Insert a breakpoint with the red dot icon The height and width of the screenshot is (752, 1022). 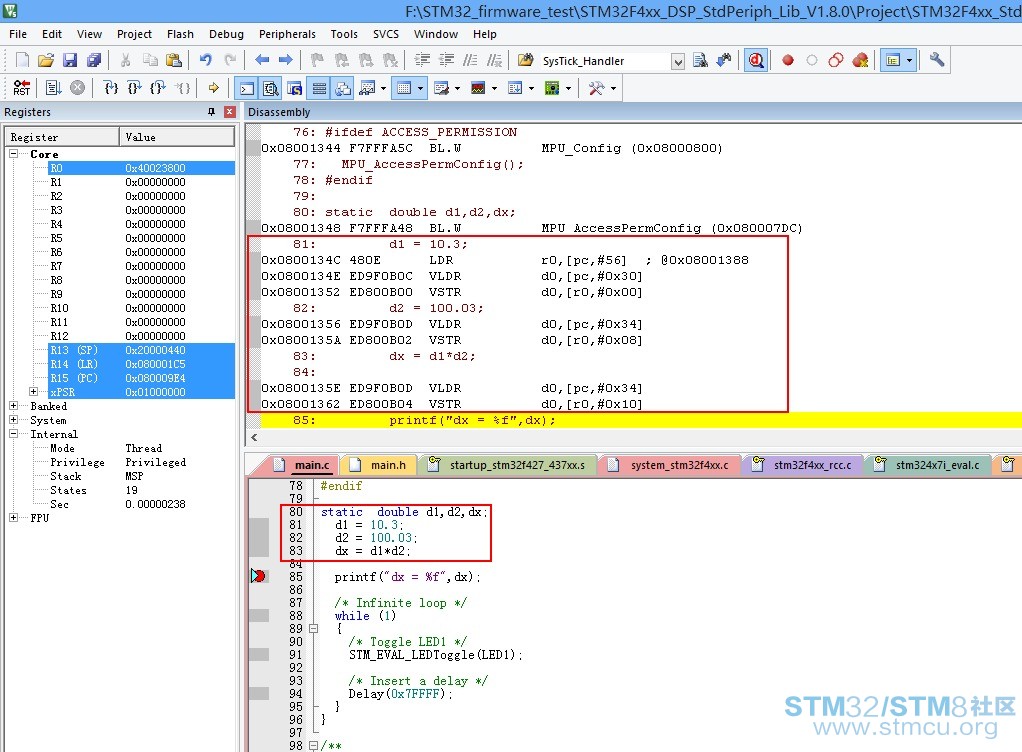788,61
